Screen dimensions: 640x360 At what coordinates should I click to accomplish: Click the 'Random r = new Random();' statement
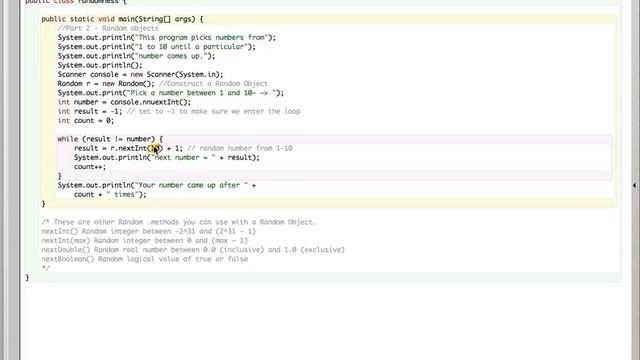coord(106,84)
